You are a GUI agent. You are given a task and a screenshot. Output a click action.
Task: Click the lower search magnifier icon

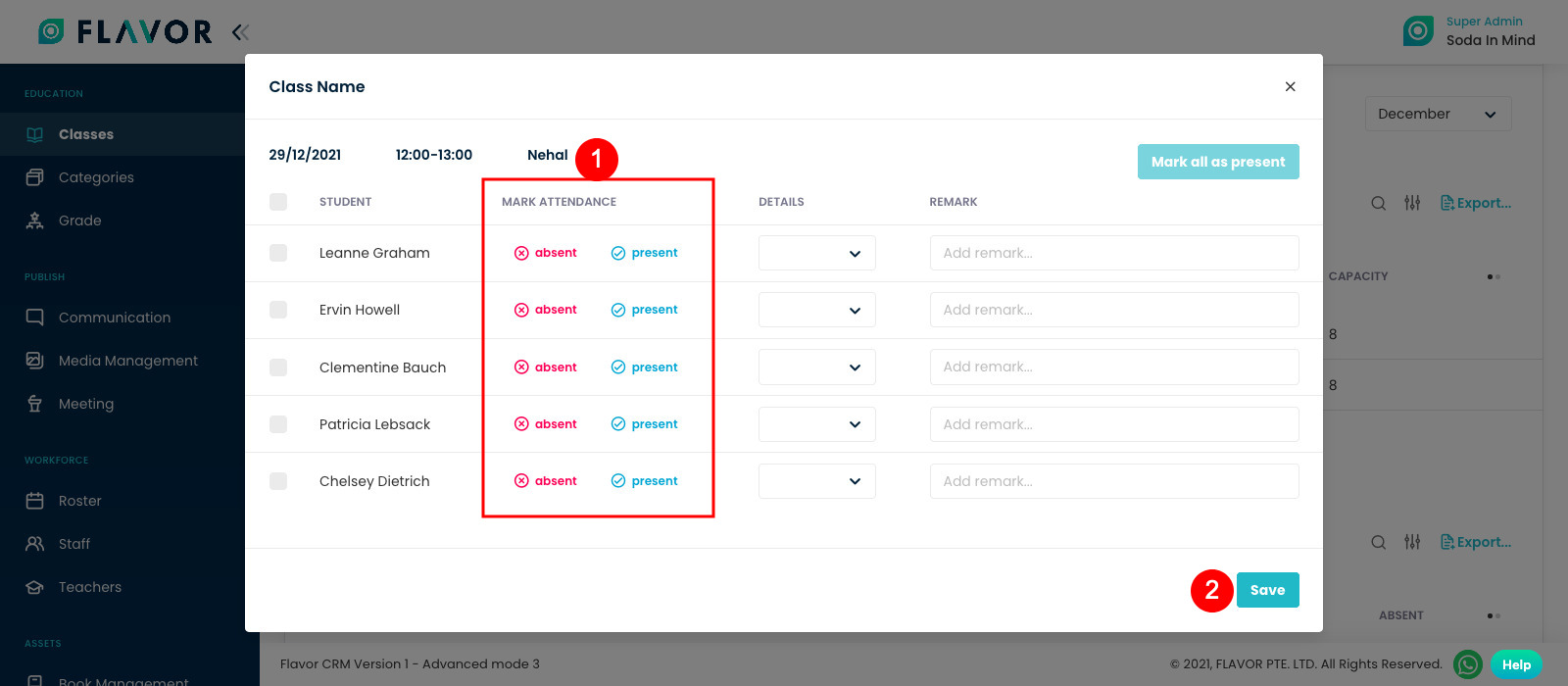(1379, 542)
